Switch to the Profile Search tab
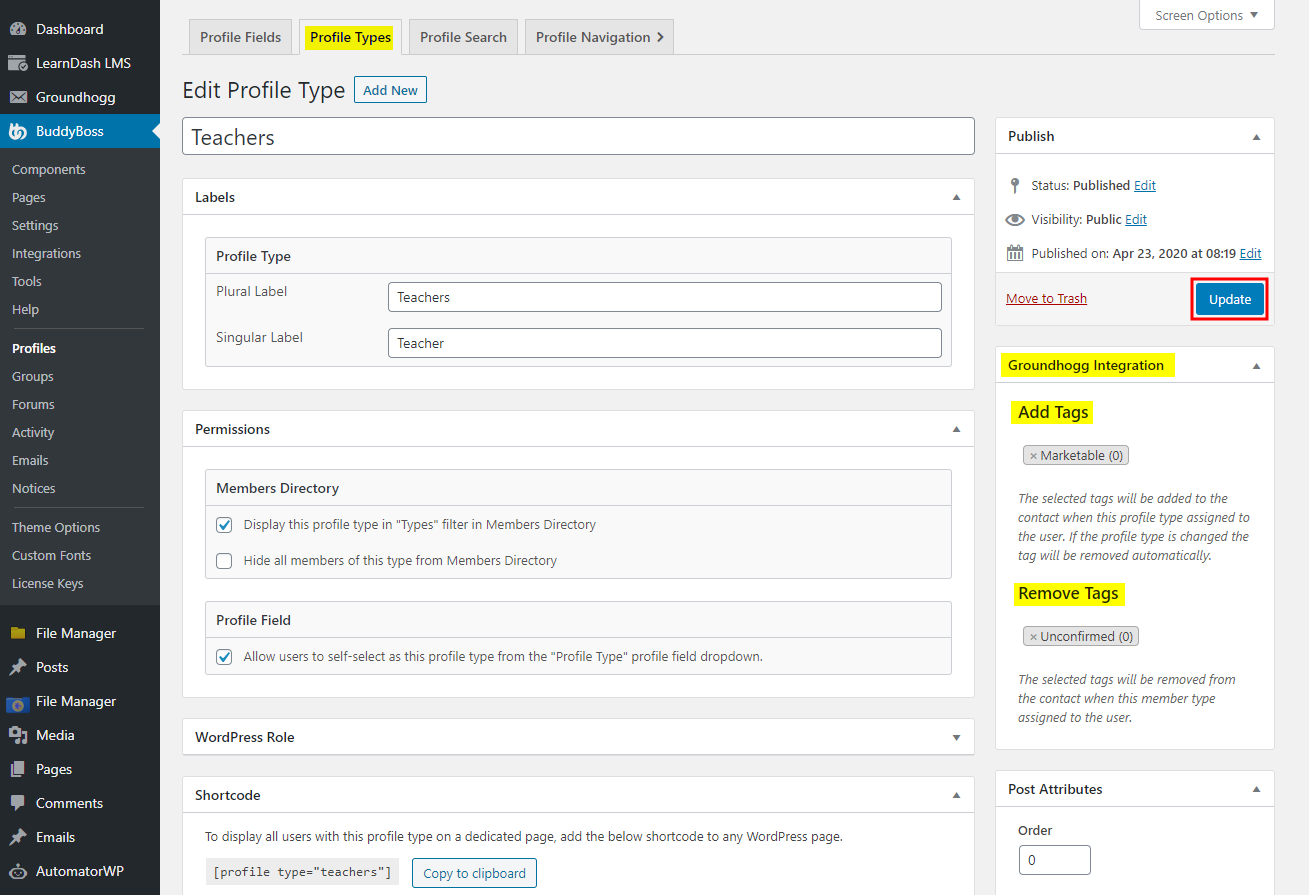This screenshot has width=1309, height=895. (462, 36)
